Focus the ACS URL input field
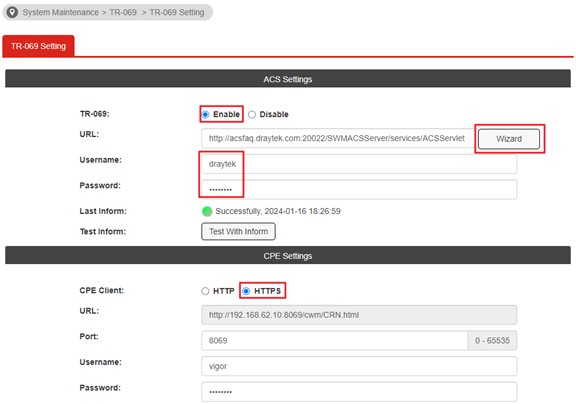The width and height of the screenshot is (576, 404). tap(338, 138)
